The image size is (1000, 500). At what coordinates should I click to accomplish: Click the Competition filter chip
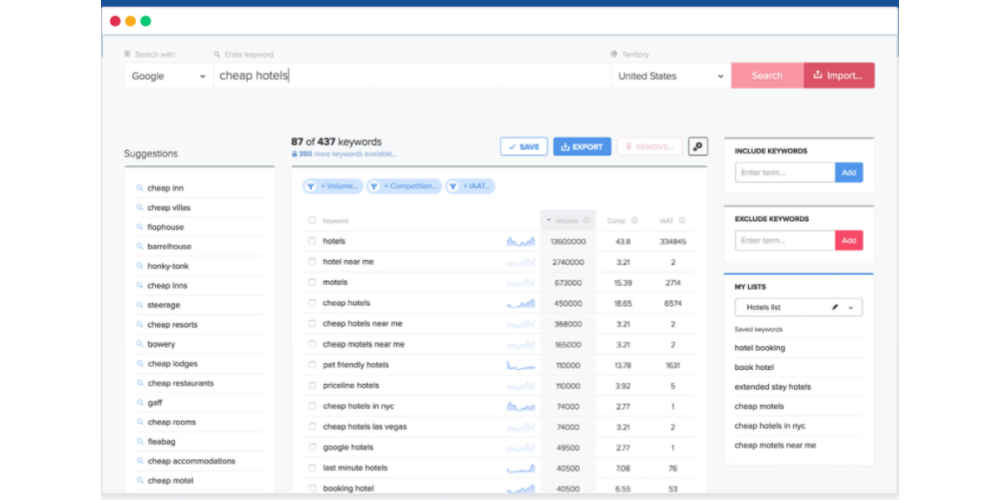[x=404, y=186]
